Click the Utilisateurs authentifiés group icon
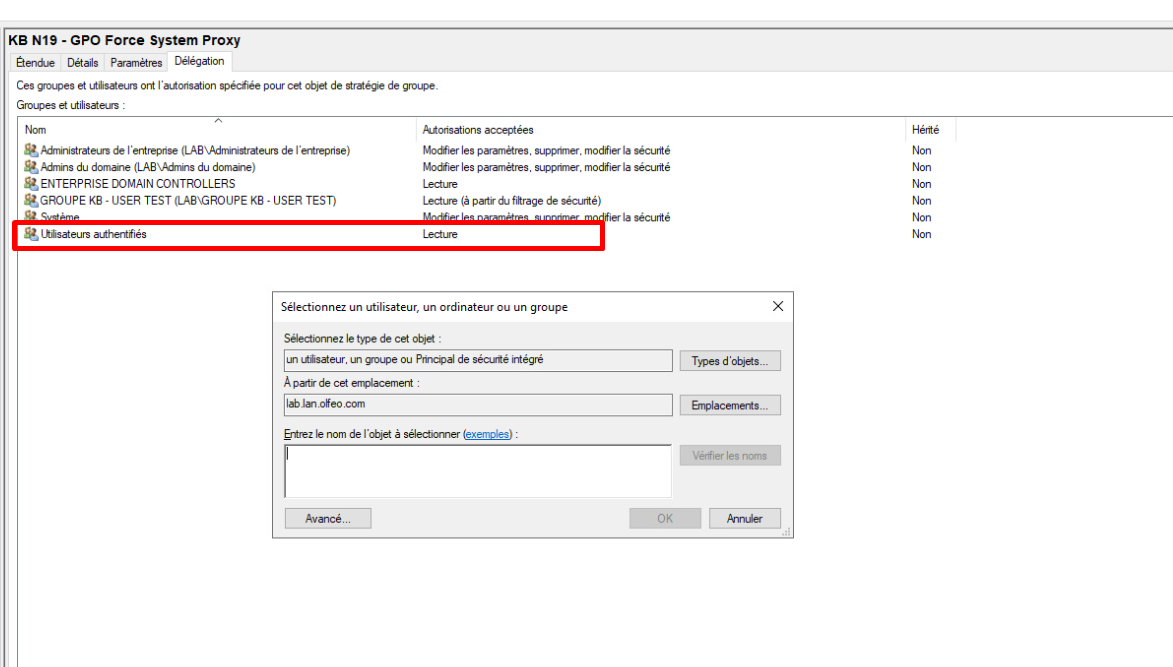This screenshot has width=1173, height=667. tap(31, 234)
